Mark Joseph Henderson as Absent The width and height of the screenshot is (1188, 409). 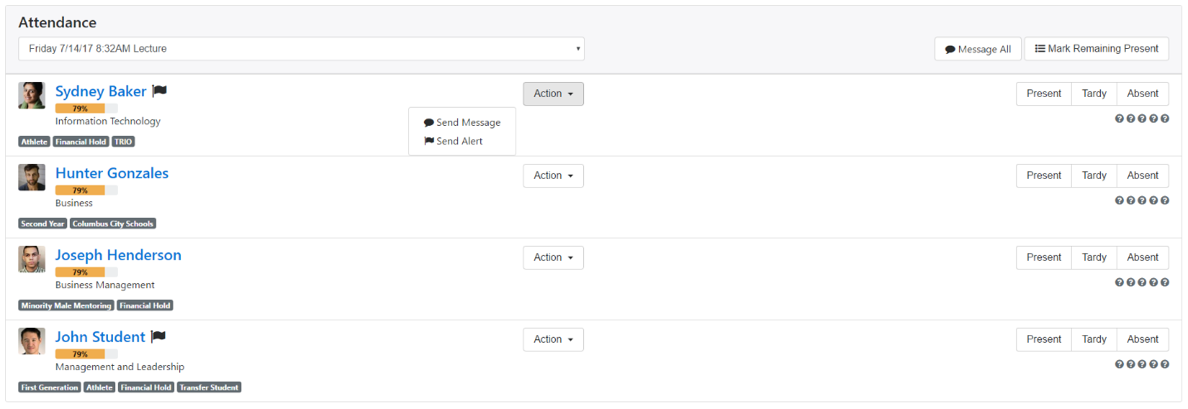point(1142,257)
